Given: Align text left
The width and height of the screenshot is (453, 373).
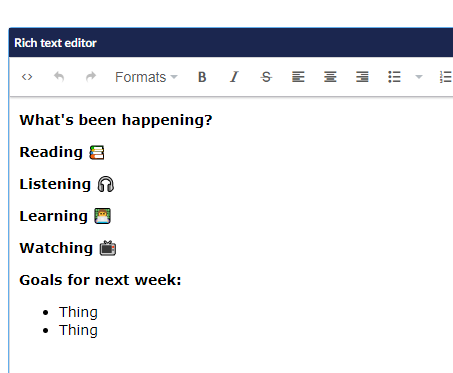Looking at the screenshot, I should (298, 77).
